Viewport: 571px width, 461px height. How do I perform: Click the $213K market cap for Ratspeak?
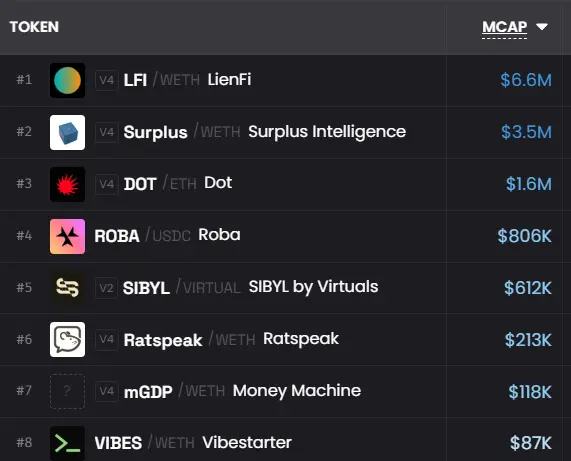[528, 340]
